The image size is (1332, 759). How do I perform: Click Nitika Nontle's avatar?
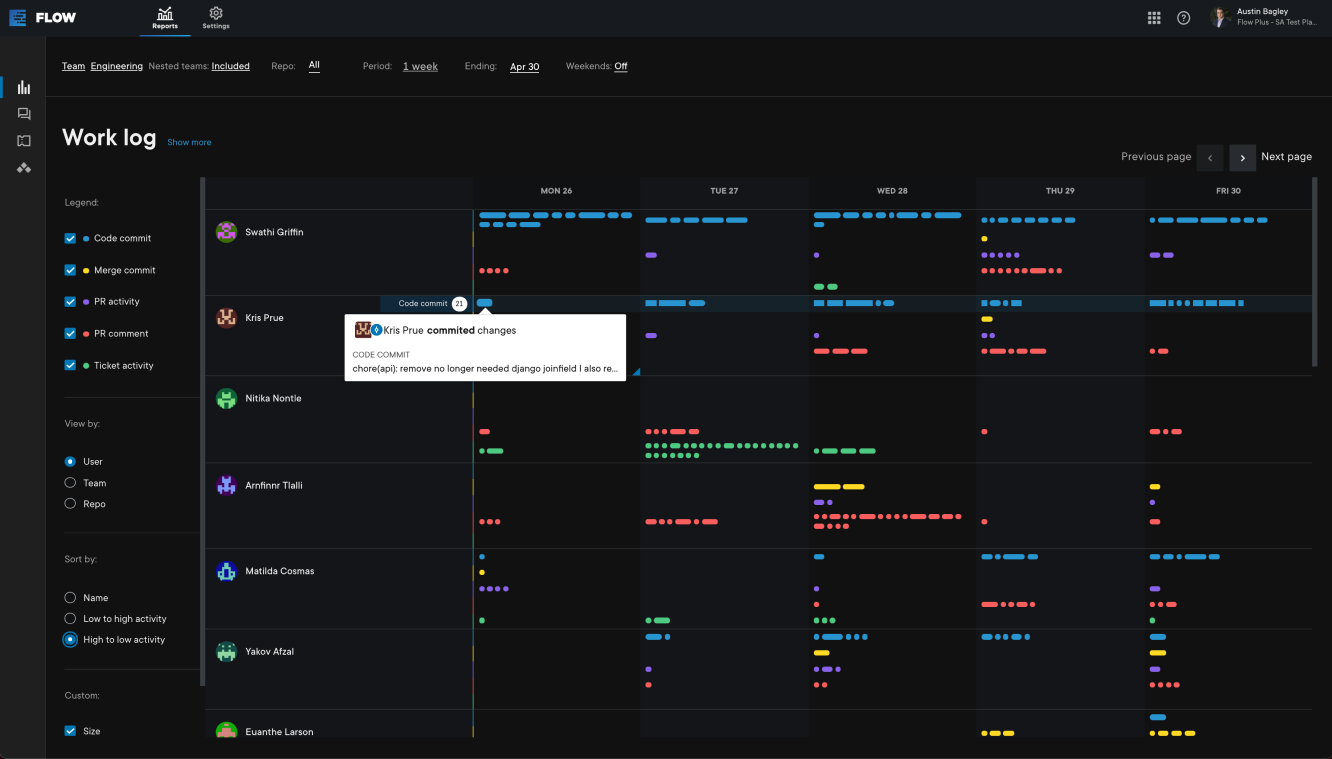(227, 398)
